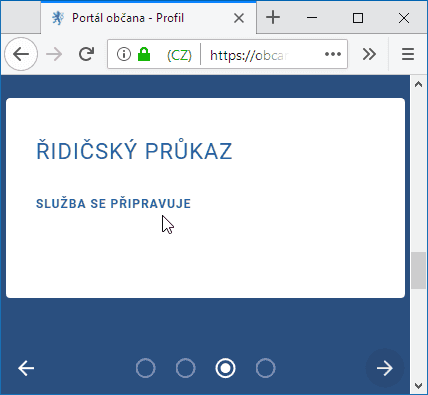Click the browser forward arrow
Viewport: 428px width, 395px height.
[54, 54]
